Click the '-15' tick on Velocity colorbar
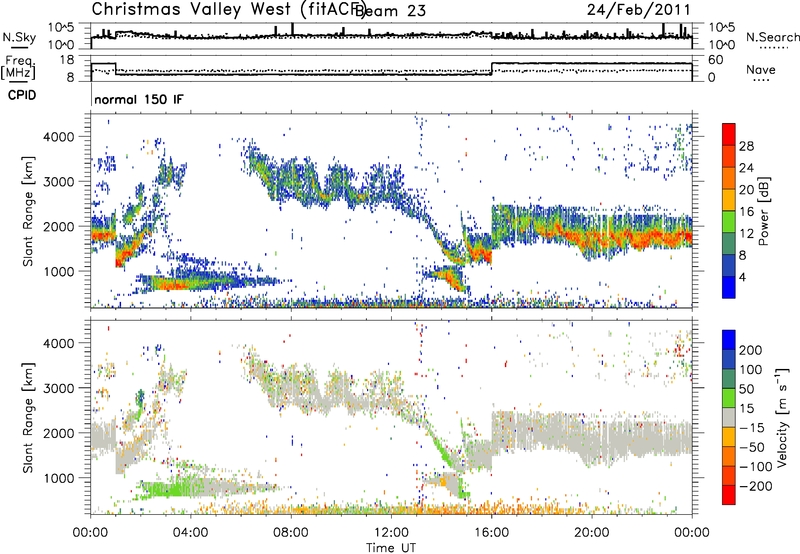The image size is (800, 554). coord(752,427)
